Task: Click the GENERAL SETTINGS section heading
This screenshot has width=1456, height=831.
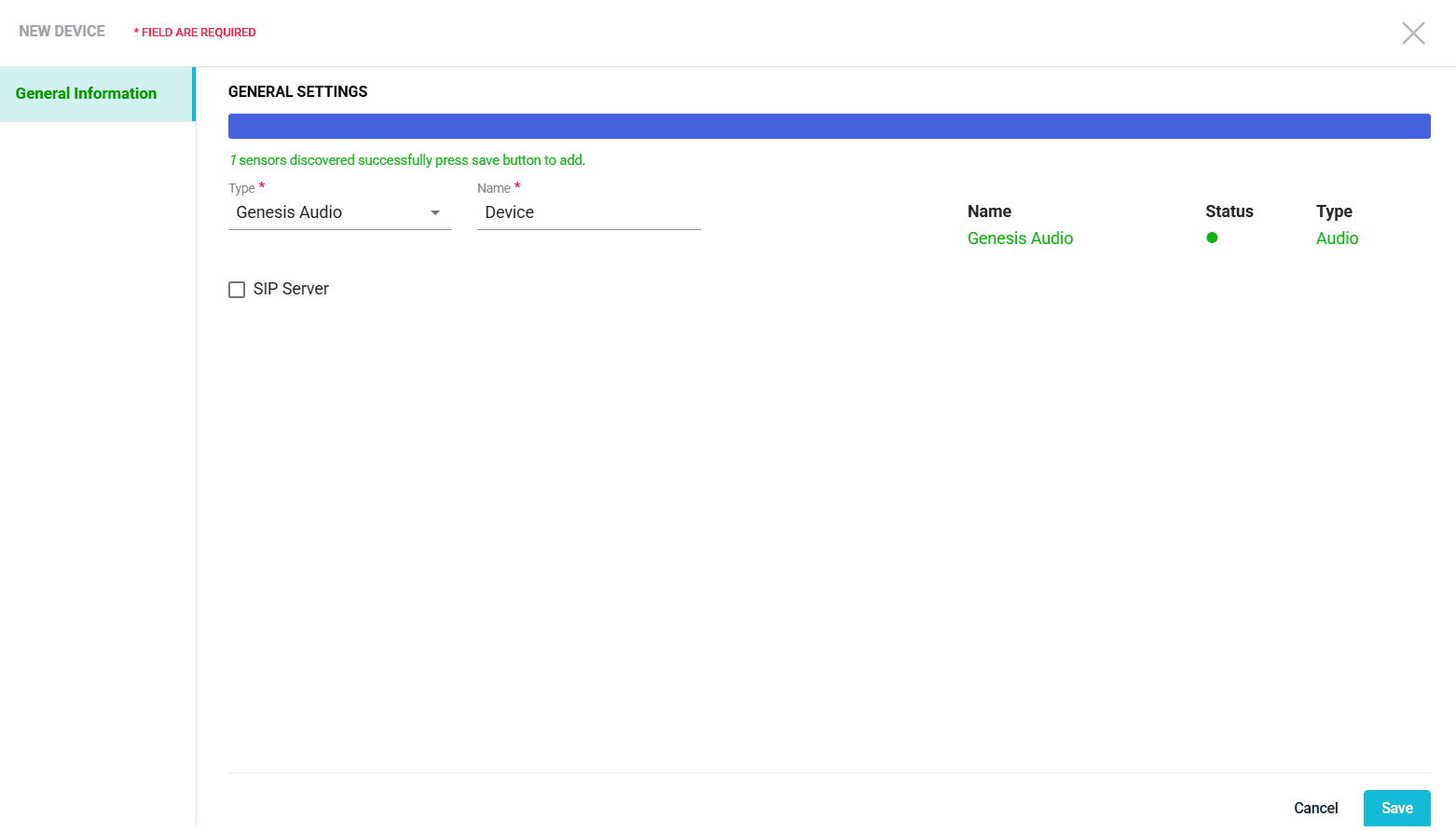Action: [297, 91]
